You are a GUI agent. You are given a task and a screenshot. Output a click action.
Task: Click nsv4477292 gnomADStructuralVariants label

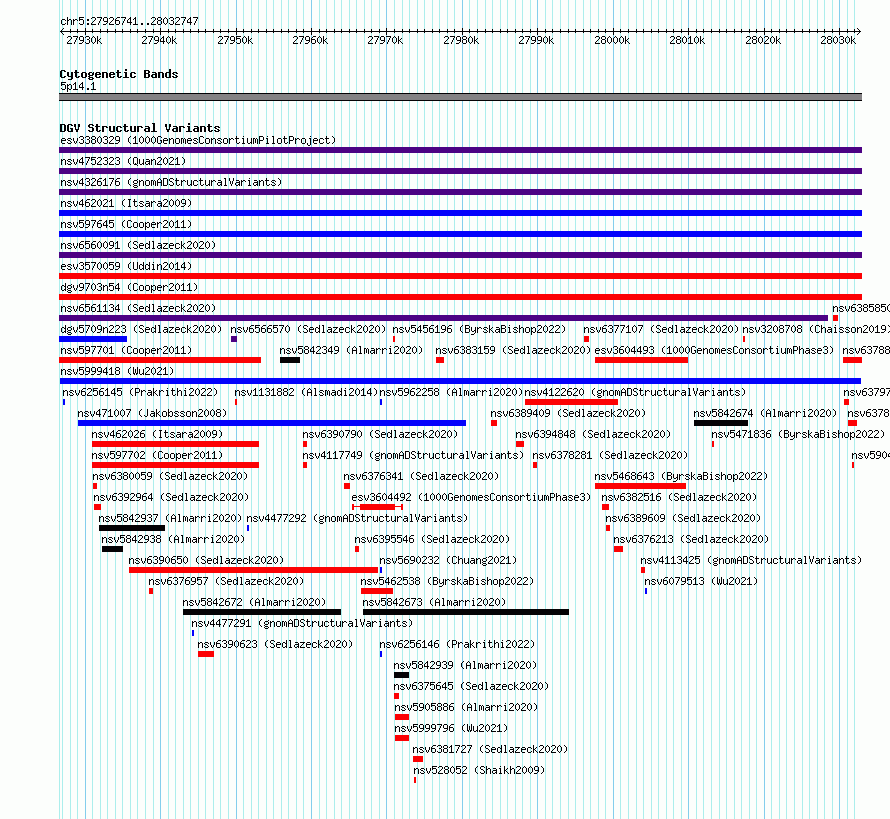357,518
